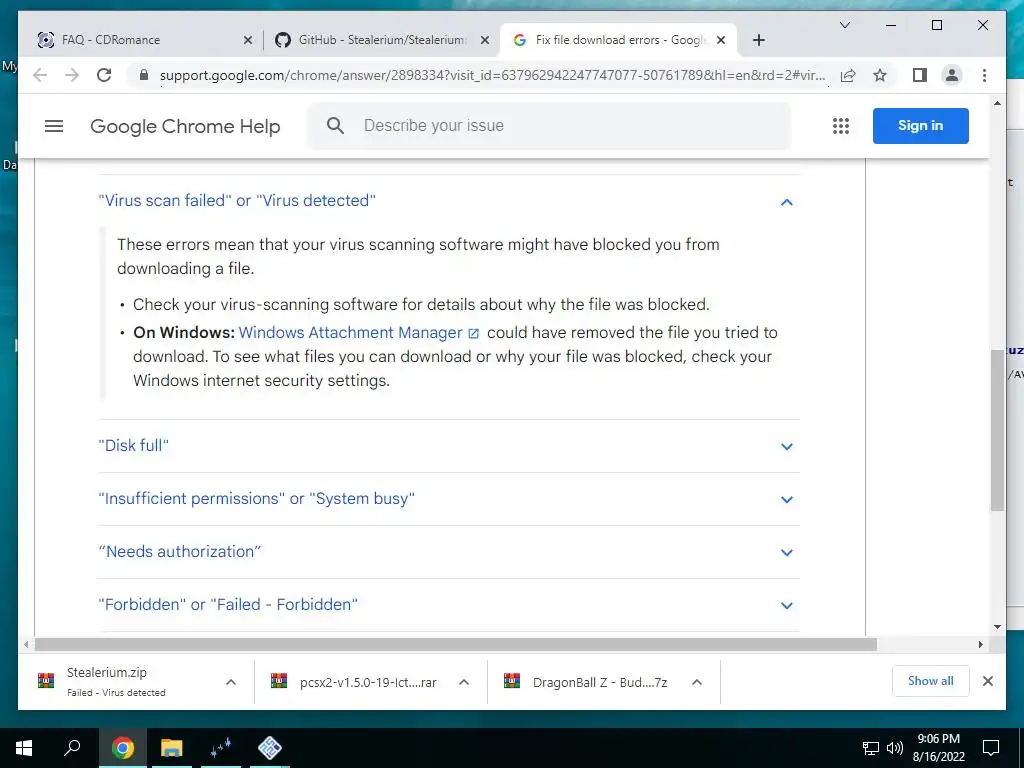Open Chrome side panel

(920, 75)
